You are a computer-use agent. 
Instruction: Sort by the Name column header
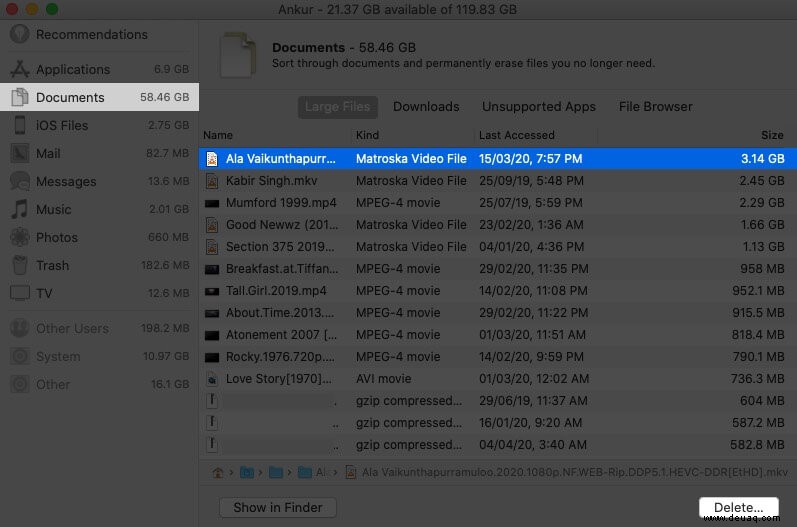[x=218, y=135]
